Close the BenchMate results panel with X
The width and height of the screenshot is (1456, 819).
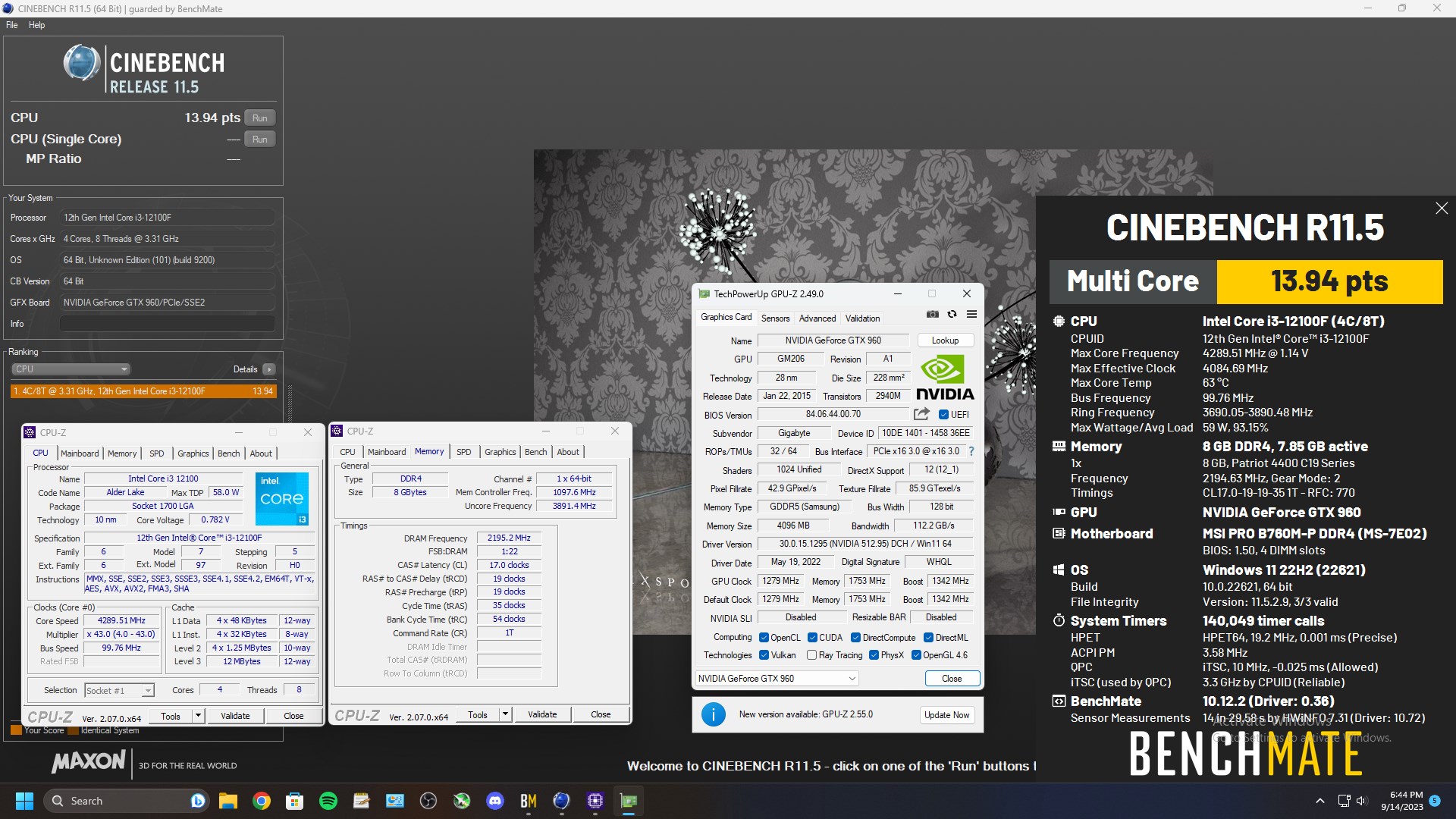pos(1442,209)
